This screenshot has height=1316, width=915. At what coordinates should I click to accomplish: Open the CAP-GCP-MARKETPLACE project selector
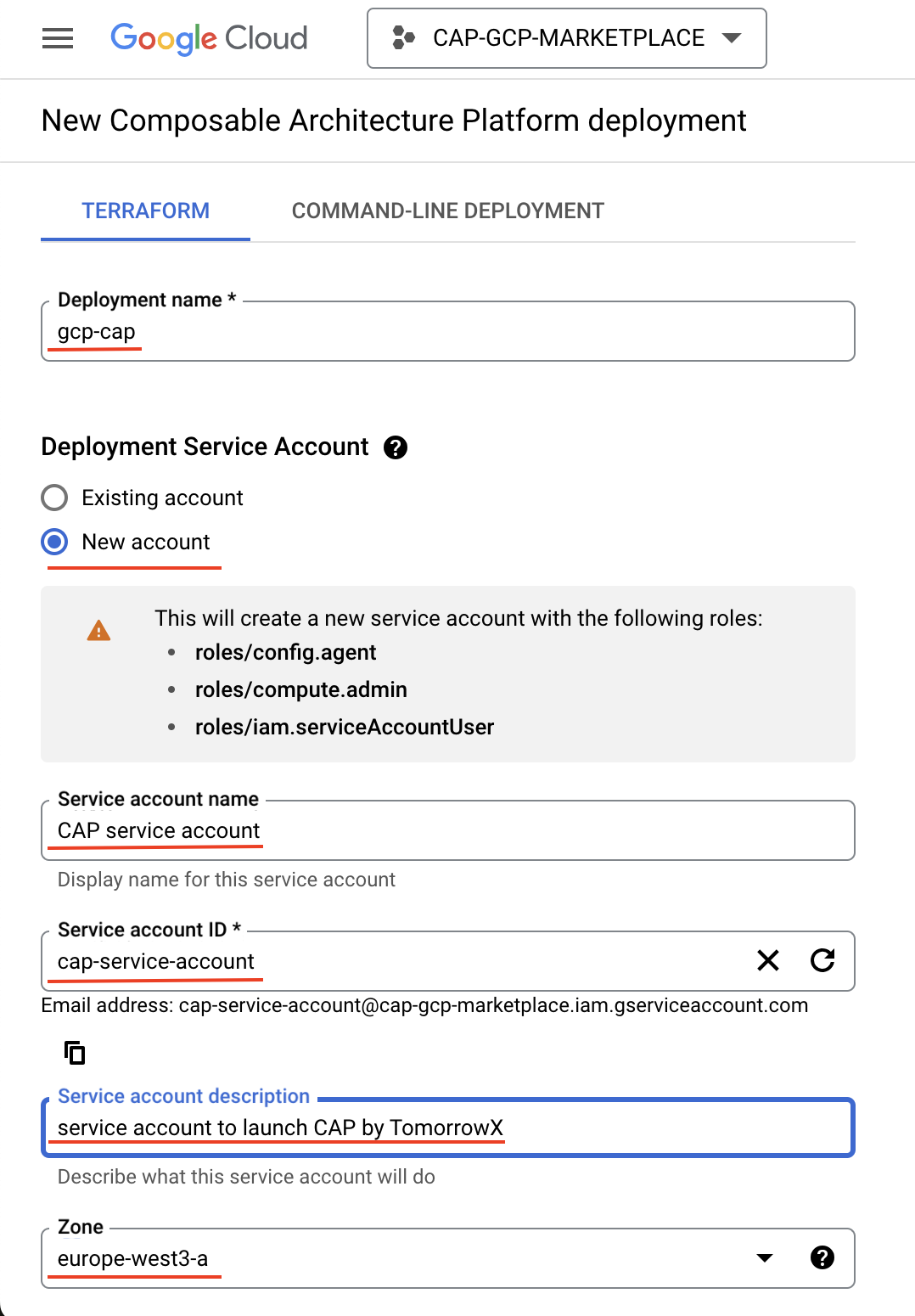click(x=567, y=38)
